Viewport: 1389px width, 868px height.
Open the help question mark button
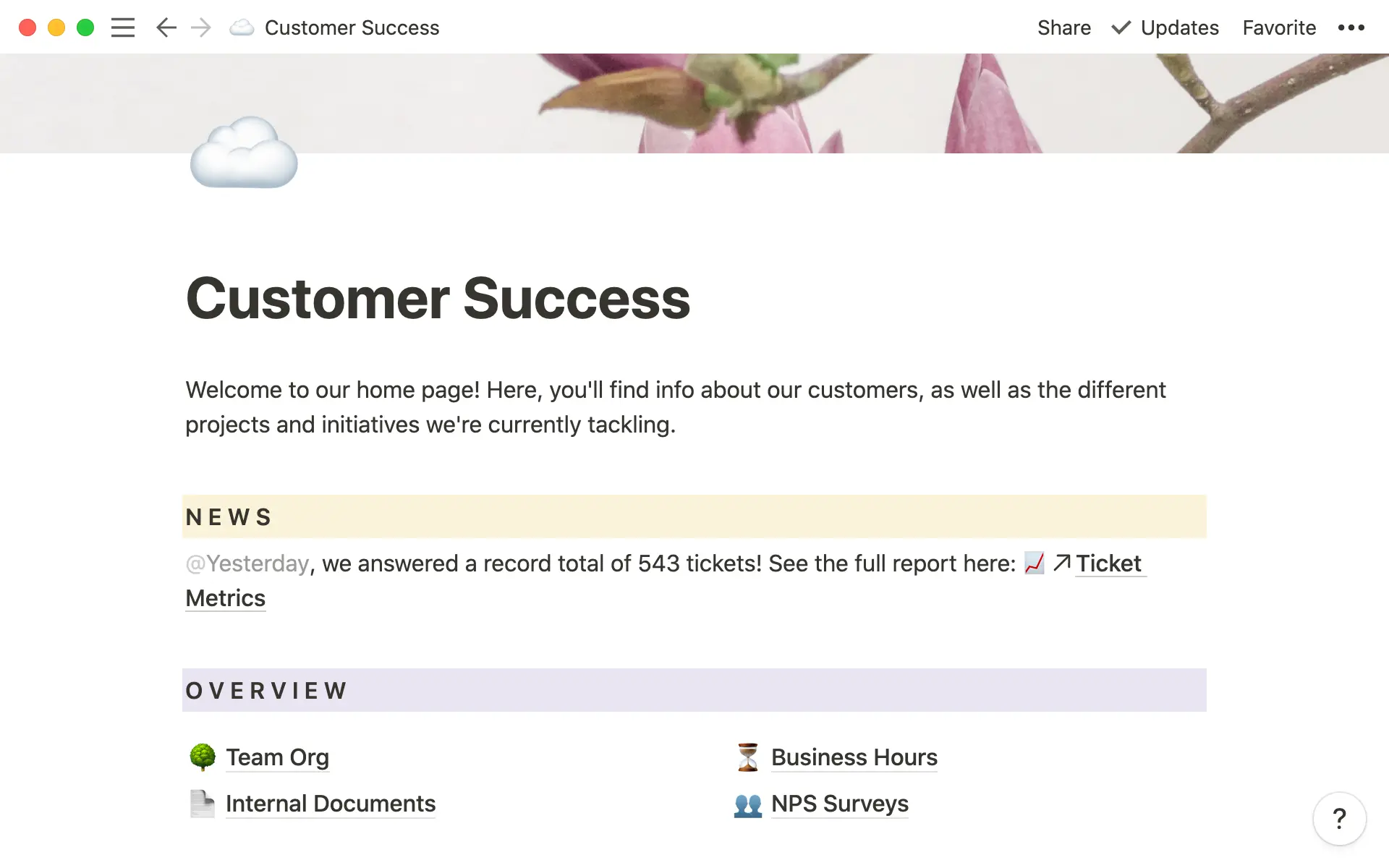pos(1339,819)
